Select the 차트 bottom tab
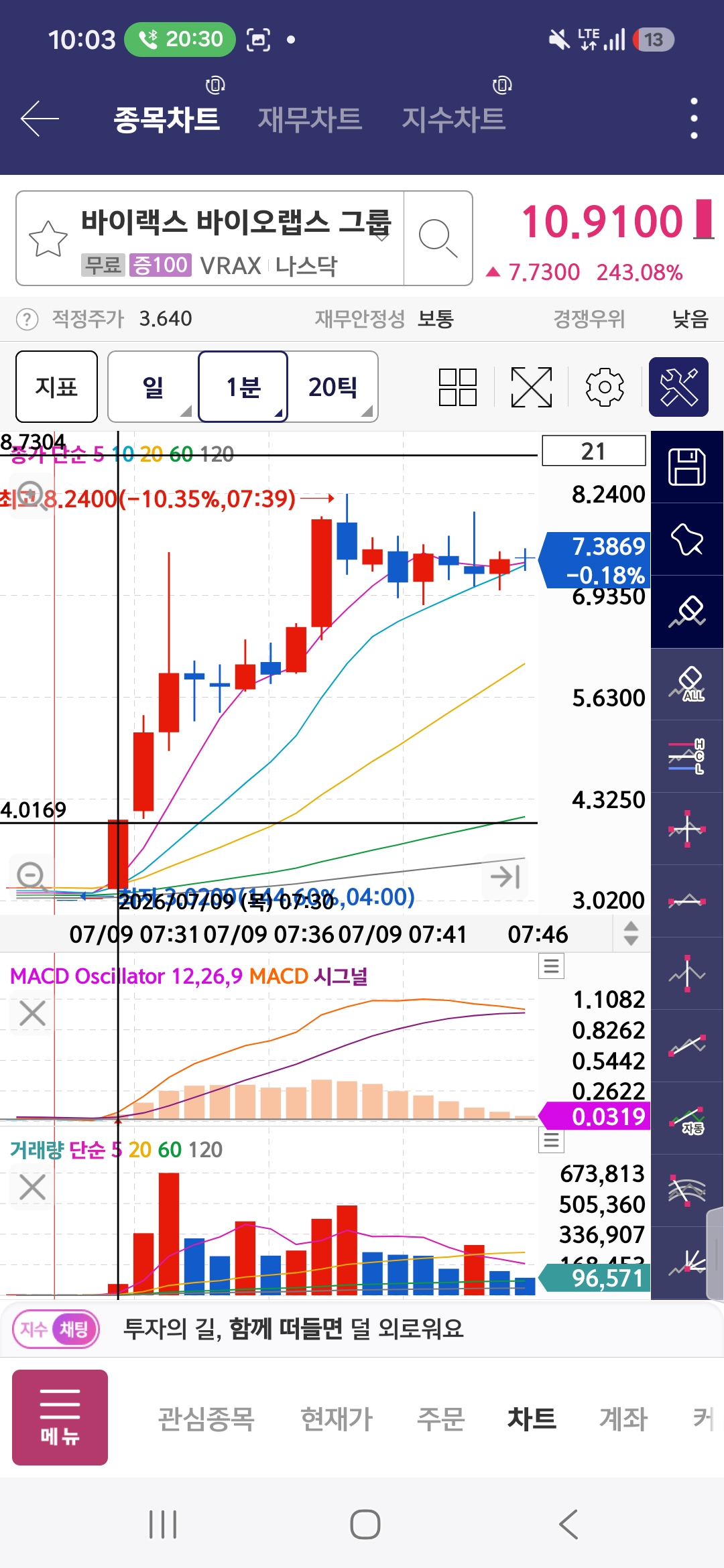 532,1419
